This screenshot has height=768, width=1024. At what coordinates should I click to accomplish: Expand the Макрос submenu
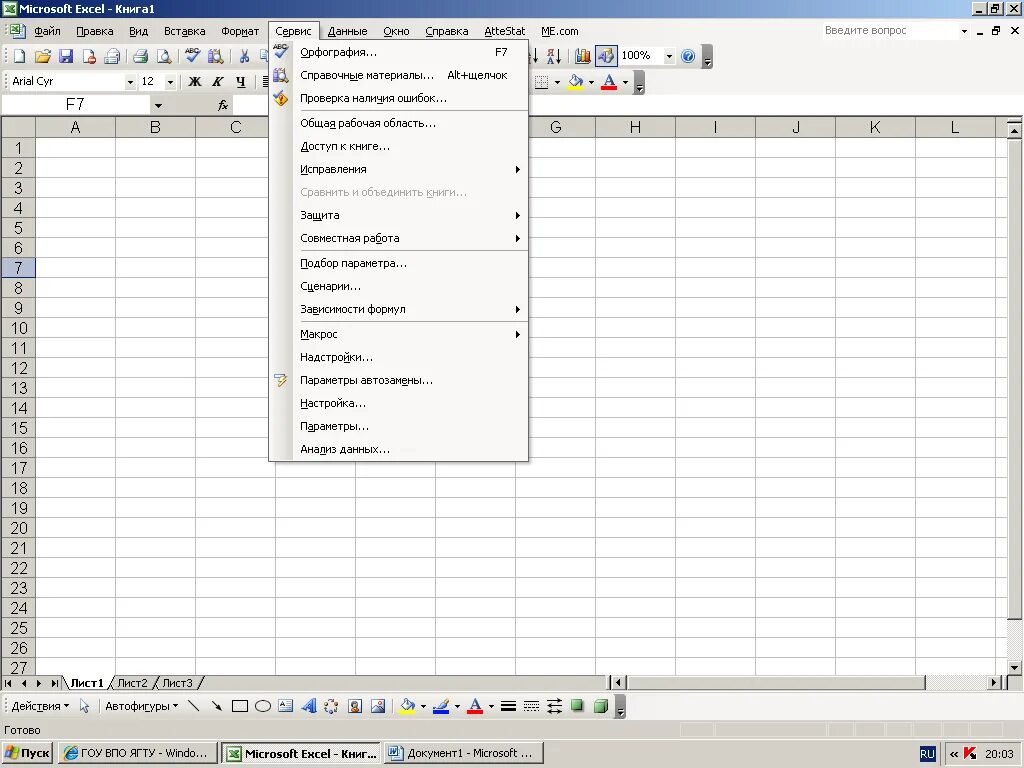pos(410,334)
